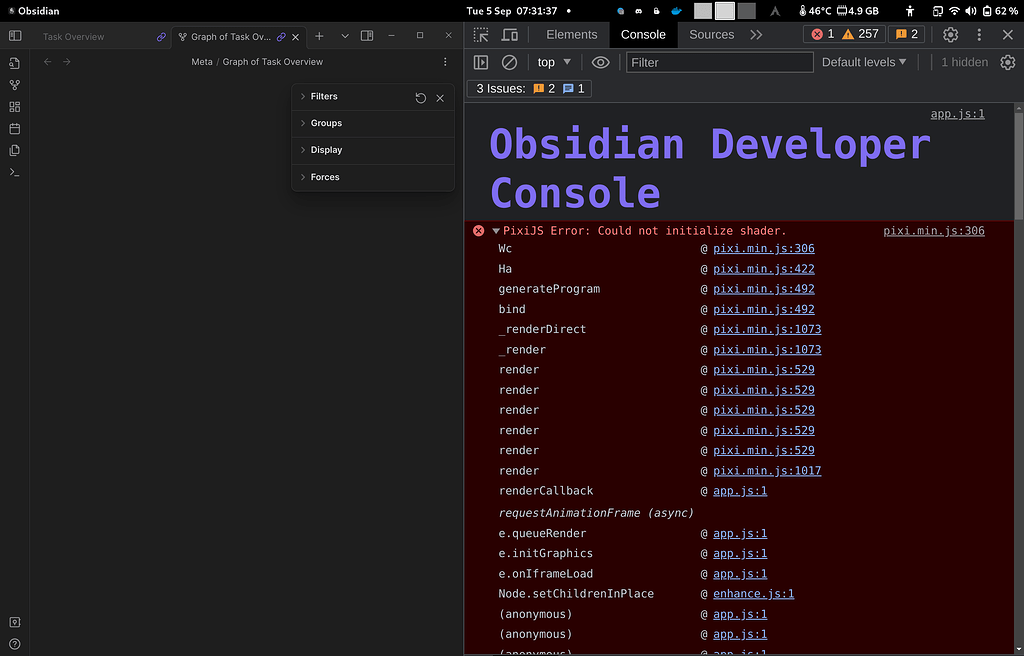
Task: Open the terminal icon in the left ribbon
Action: pos(14,172)
